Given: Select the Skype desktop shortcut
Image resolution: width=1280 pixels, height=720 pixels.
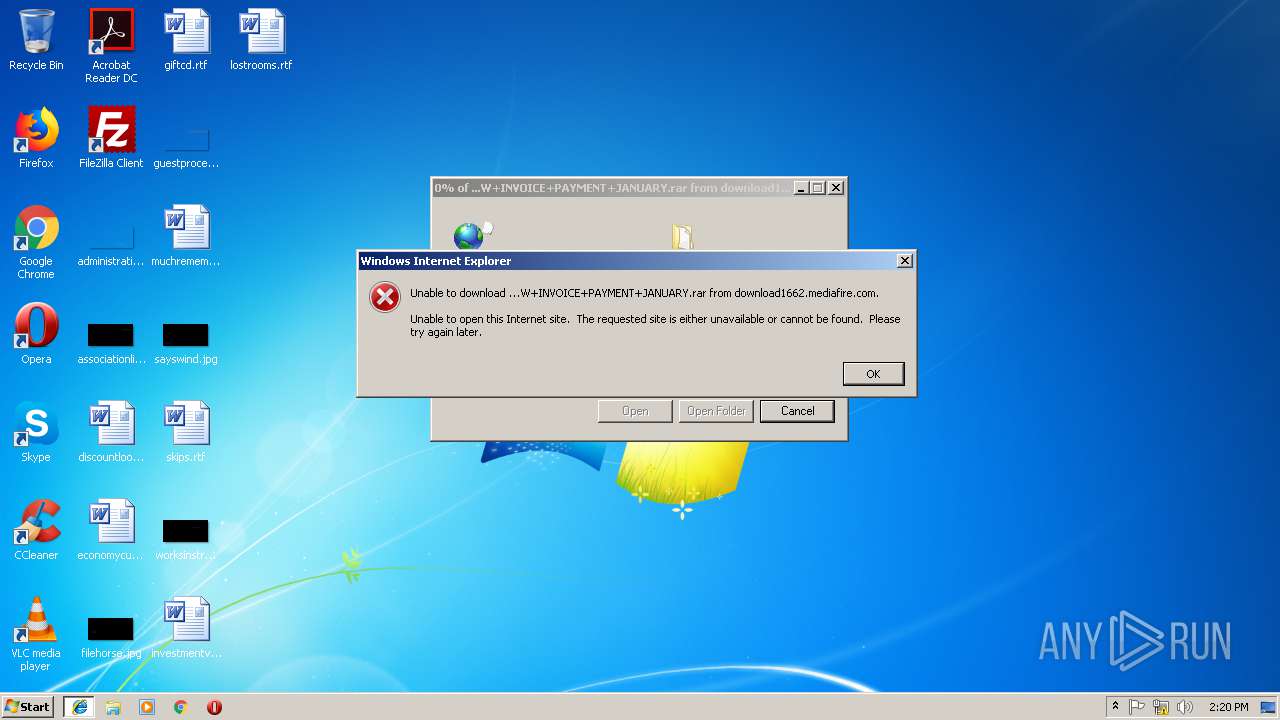Looking at the screenshot, I should (36, 432).
